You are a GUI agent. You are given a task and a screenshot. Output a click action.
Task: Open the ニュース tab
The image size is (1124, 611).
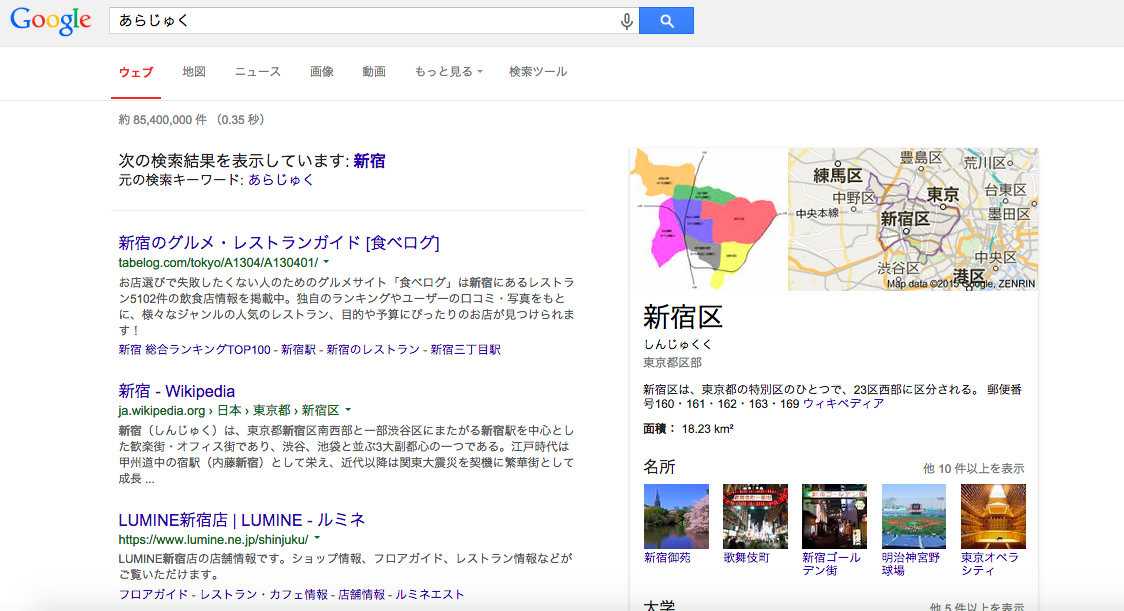click(x=257, y=72)
